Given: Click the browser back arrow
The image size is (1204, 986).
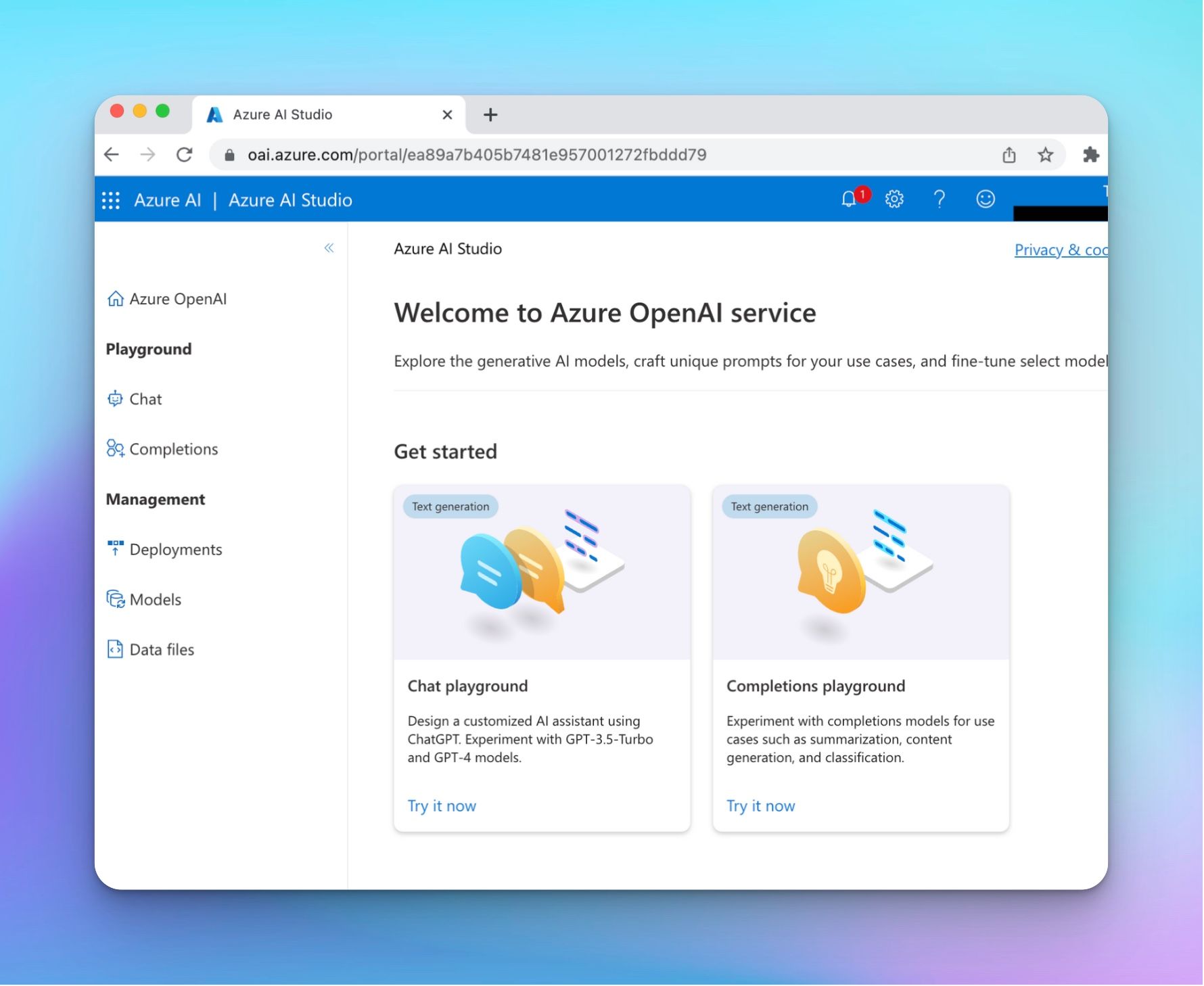Looking at the screenshot, I should (112, 155).
